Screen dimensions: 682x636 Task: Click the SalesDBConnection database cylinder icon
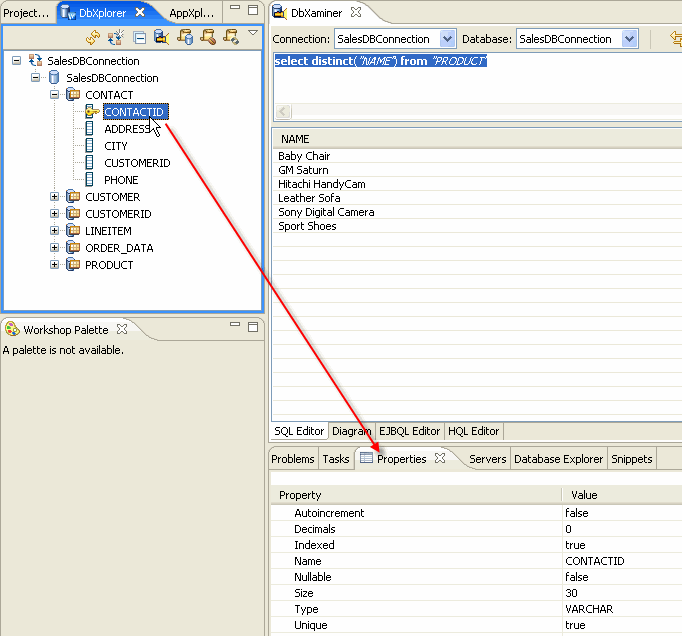click(54, 78)
